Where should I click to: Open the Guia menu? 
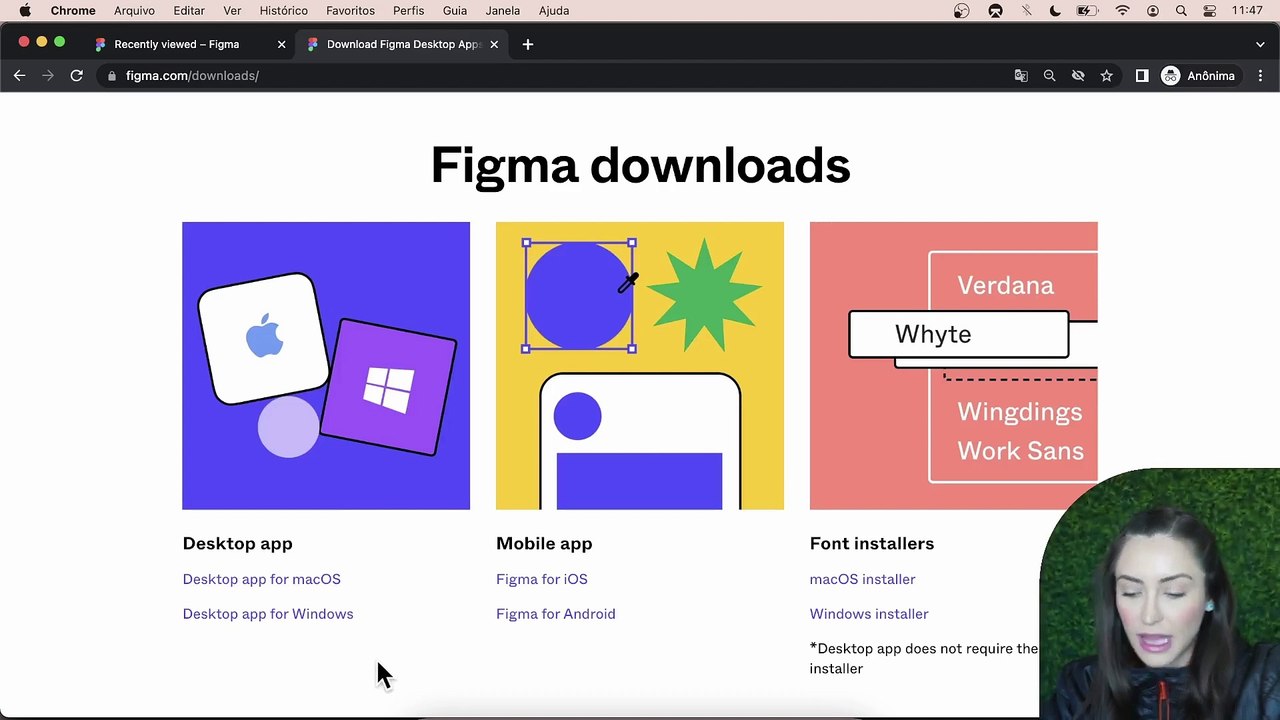click(x=455, y=11)
